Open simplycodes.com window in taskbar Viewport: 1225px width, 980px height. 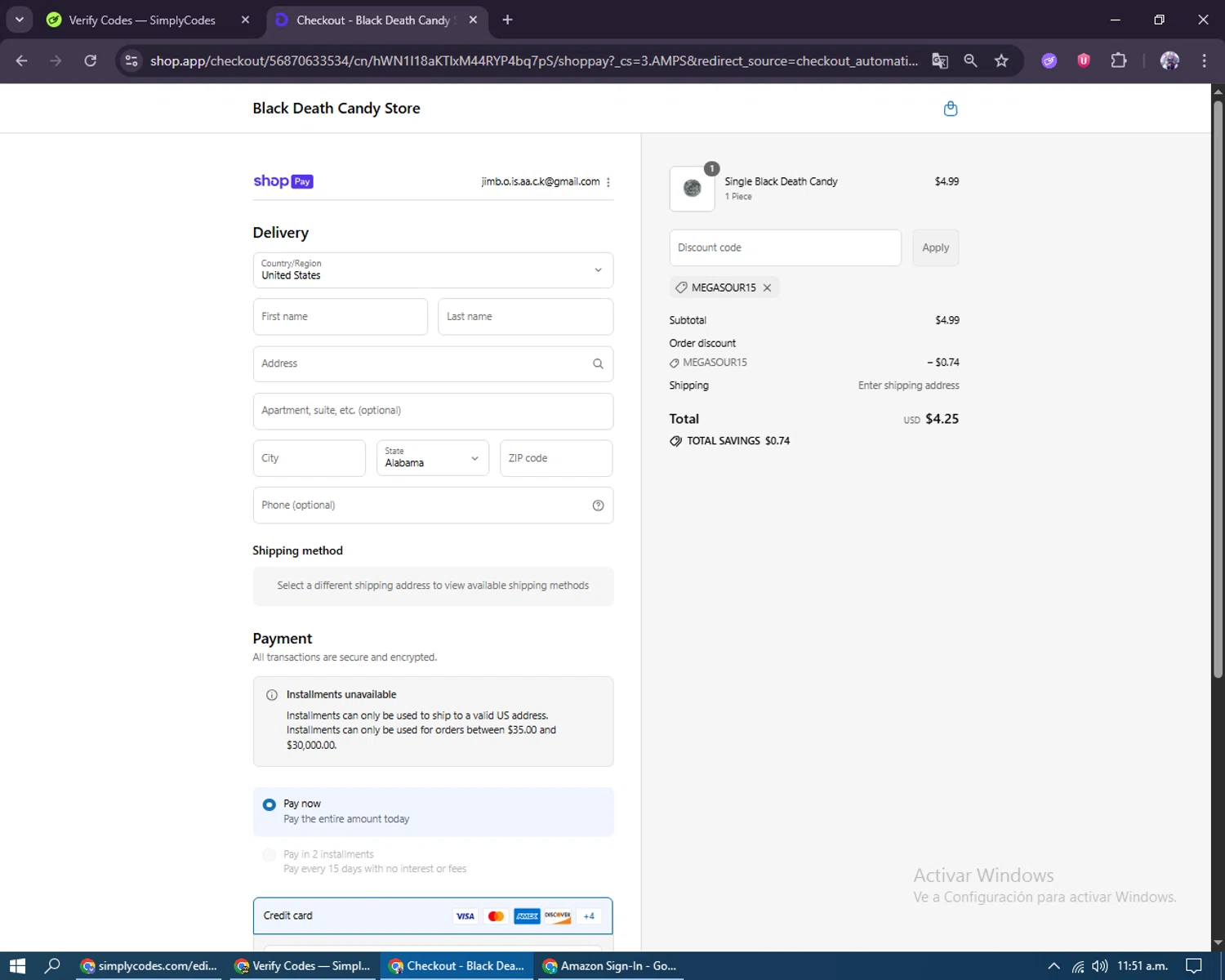coord(149,966)
